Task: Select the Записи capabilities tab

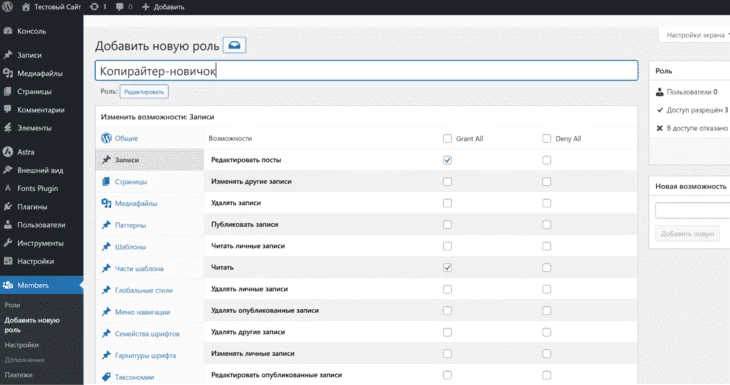Action: coord(149,160)
